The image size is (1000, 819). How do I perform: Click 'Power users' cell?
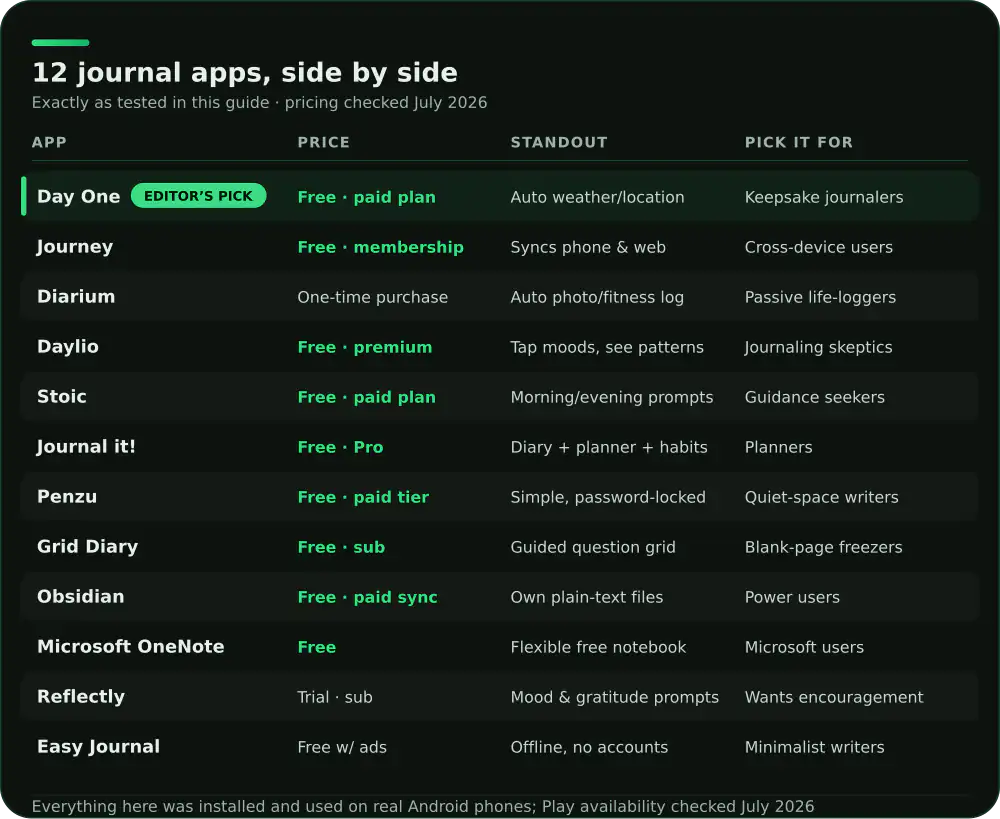coord(792,597)
